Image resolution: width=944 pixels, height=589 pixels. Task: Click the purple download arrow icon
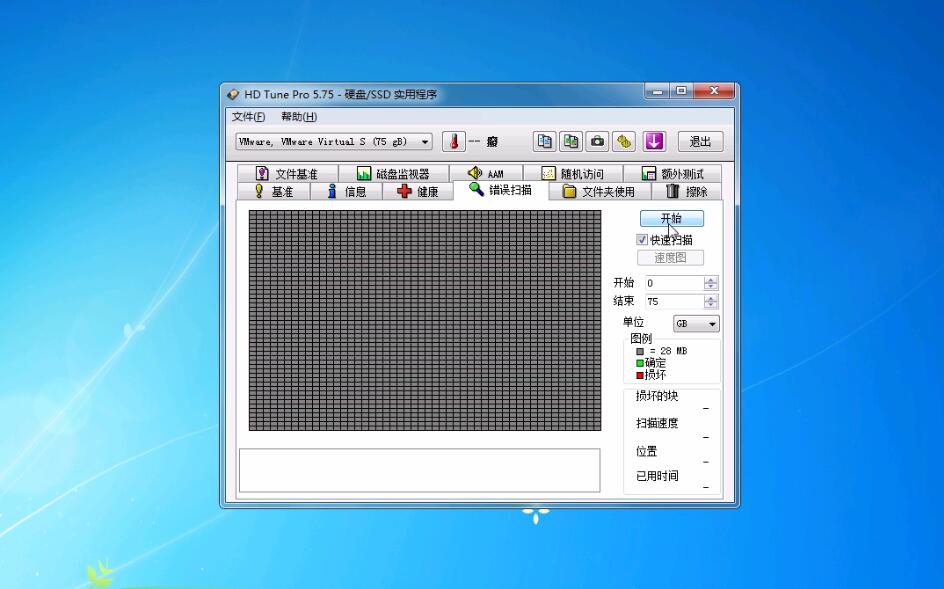pyautogui.click(x=654, y=142)
